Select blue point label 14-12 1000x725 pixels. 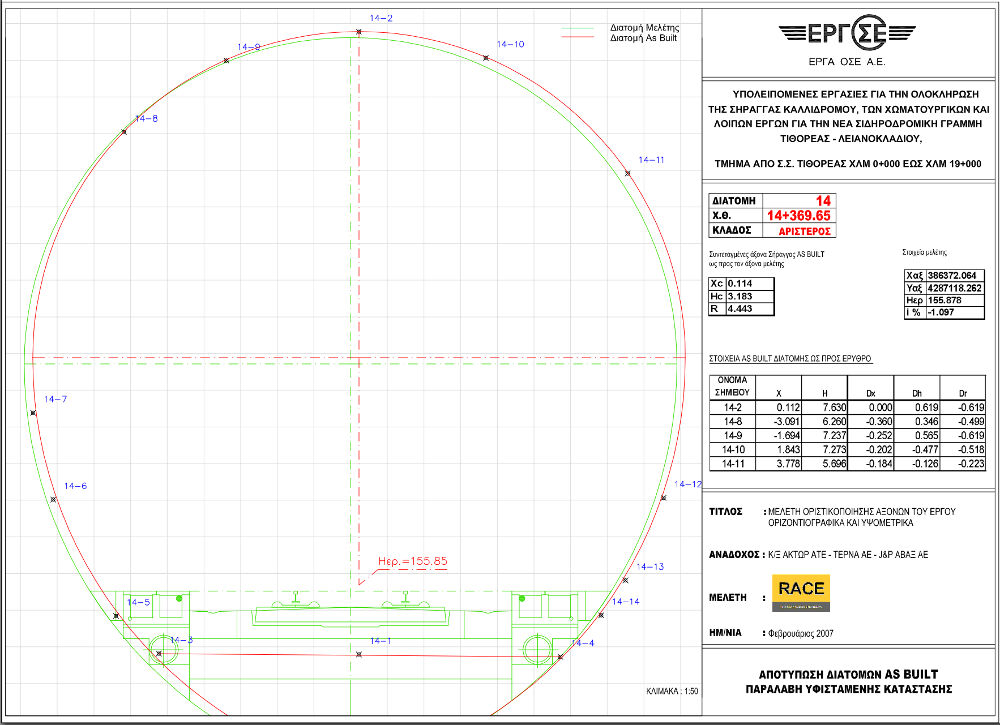click(688, 484)
